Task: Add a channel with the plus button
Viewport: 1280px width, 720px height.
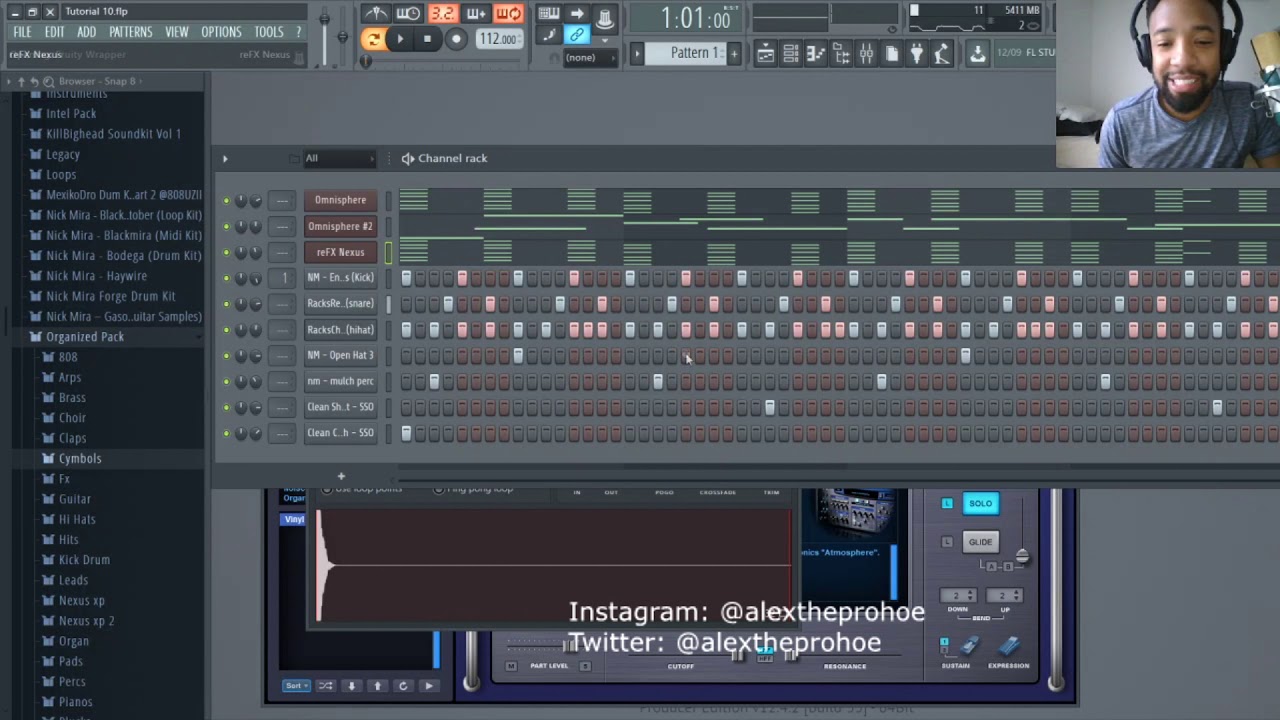Action: point(341,476)
